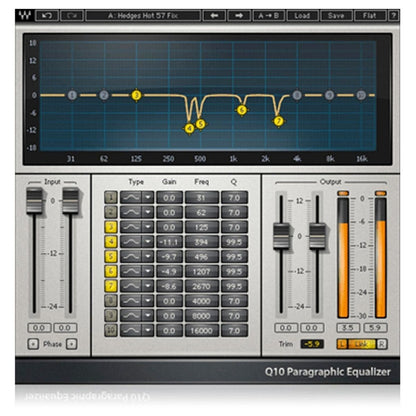Disable band 5 on/off button
This screenshot has height=416, width=416.
[x=111, y=256]
